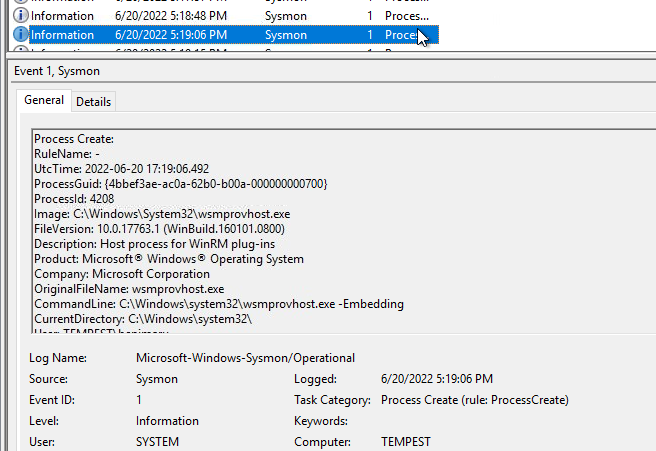
Task: Click the info icon on the 5:18:48 PM event
Action: click(21, 16)
